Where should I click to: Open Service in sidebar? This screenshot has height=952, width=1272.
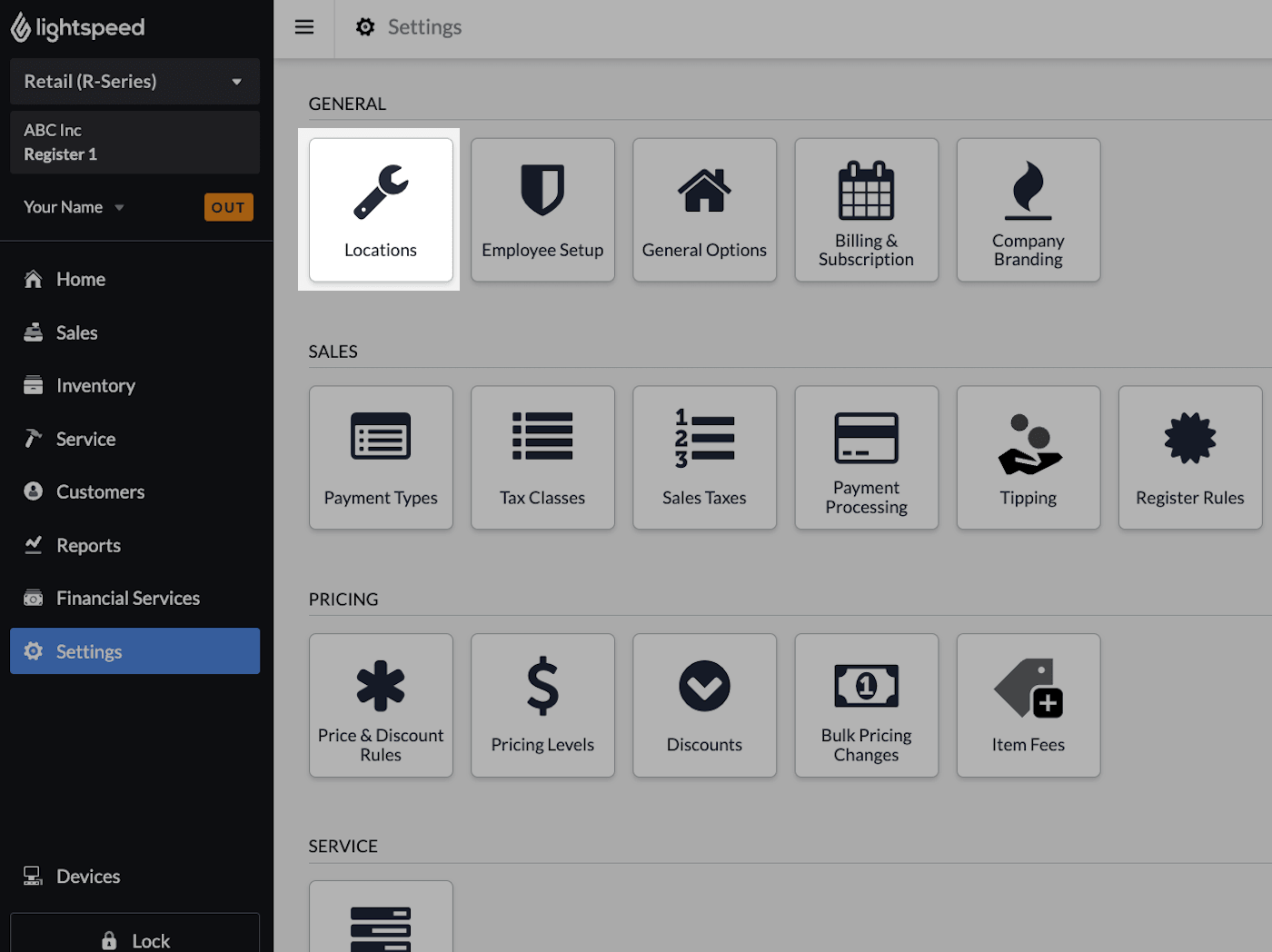[x=134, y=439]
